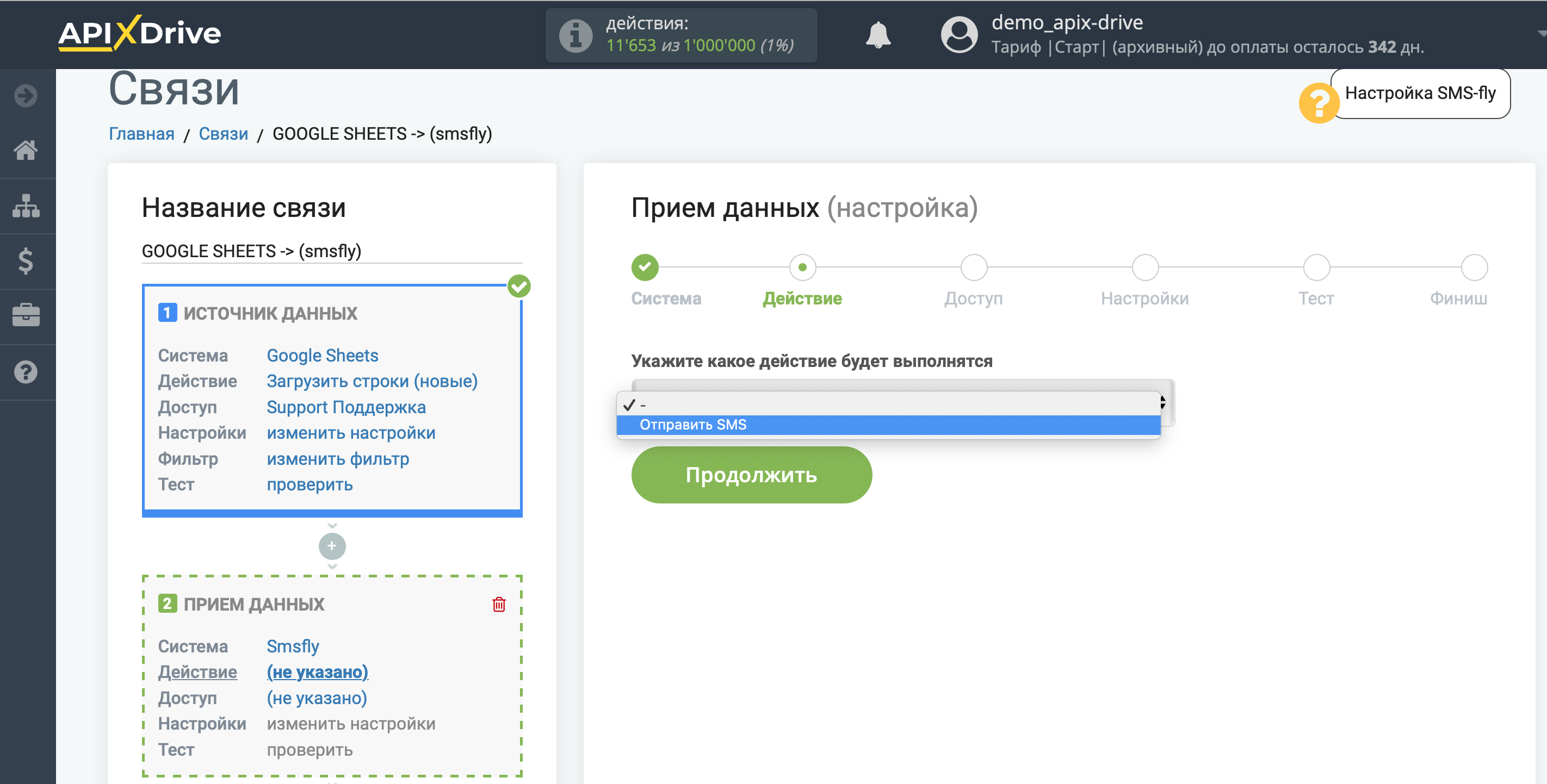This screenshot has width=1547, height=784.
Task: Open Загрузить строки (новые) action link
Action: click(373, 381)
